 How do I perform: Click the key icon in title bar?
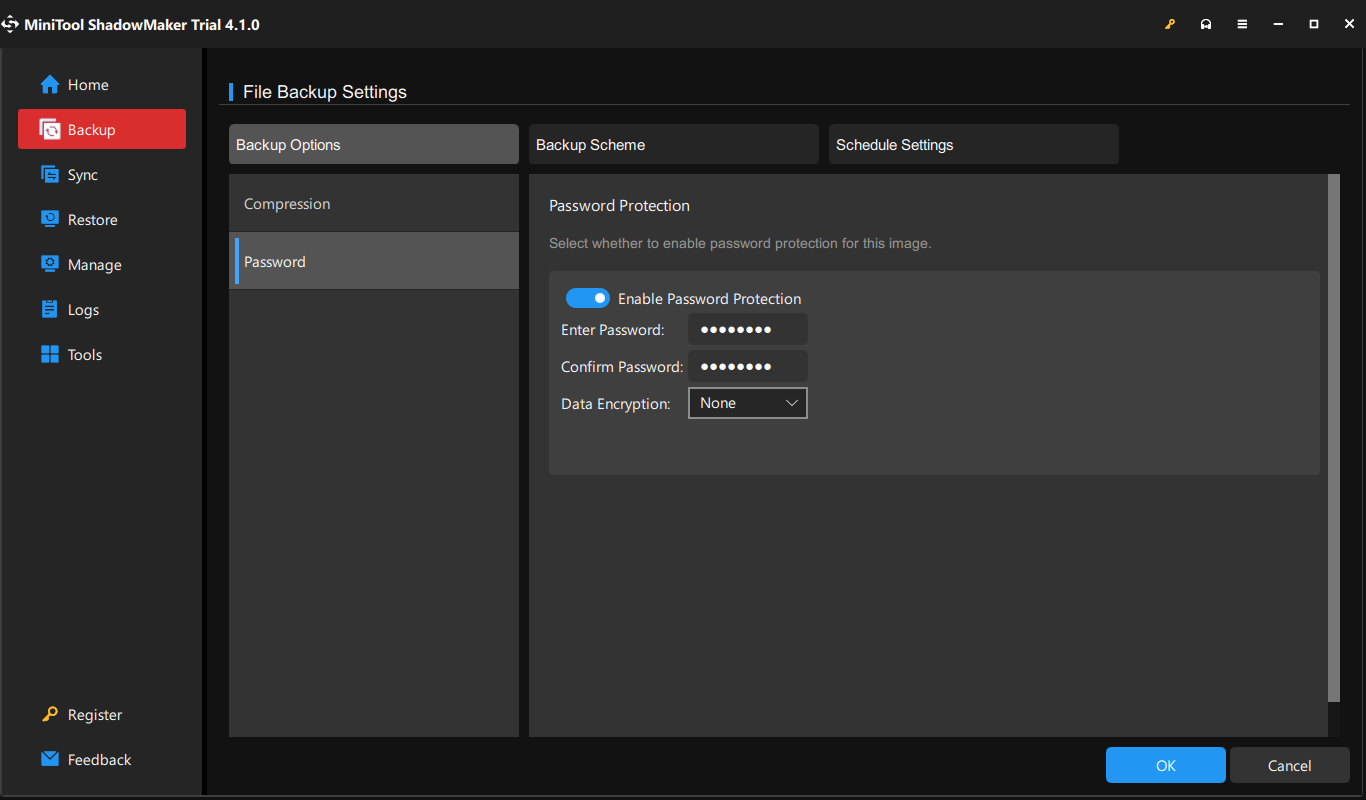point(1170,24)
